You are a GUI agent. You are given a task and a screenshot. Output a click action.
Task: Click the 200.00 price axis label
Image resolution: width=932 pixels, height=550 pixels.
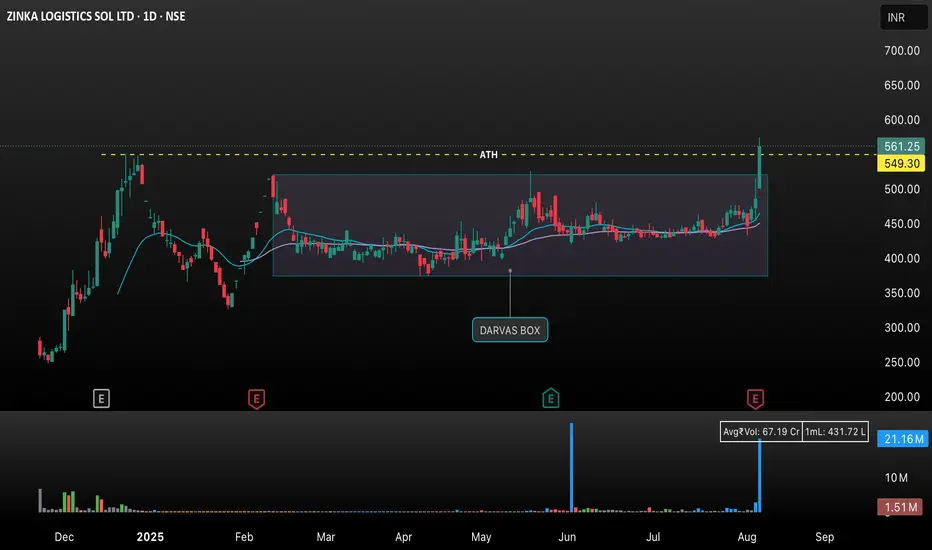click(x=902, y=397)
